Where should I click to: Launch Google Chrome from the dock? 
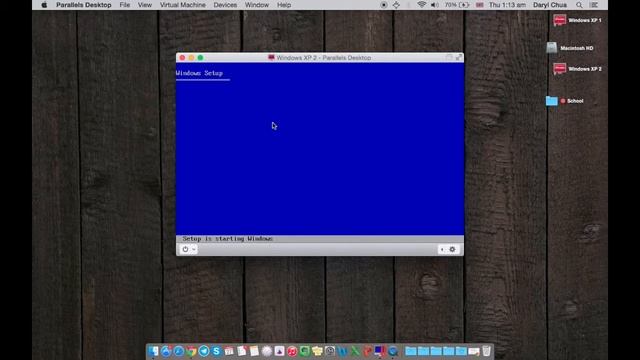point(191,351)
